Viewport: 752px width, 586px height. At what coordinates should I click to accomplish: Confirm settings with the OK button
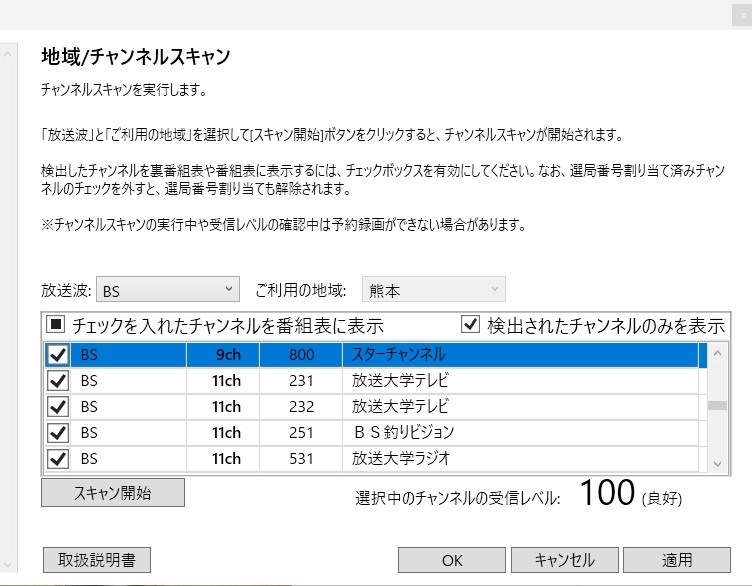point(452,560)
